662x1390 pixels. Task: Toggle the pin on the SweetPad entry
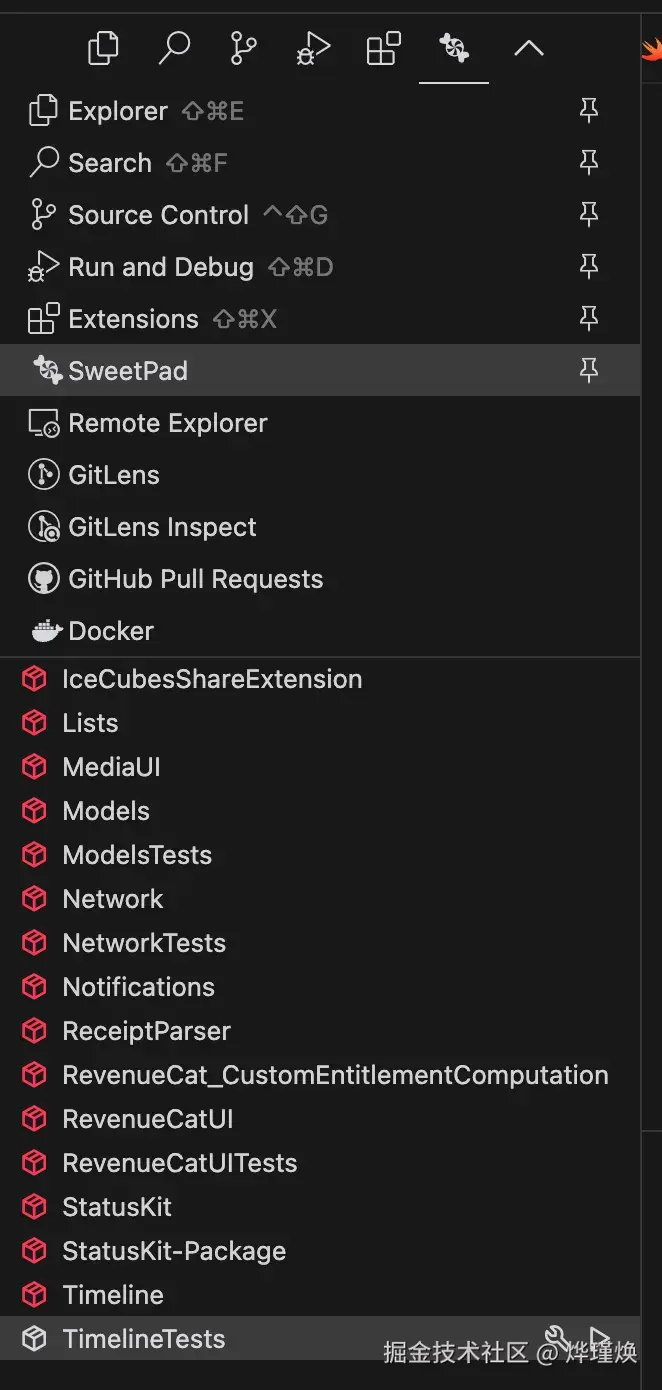(589, 371)
